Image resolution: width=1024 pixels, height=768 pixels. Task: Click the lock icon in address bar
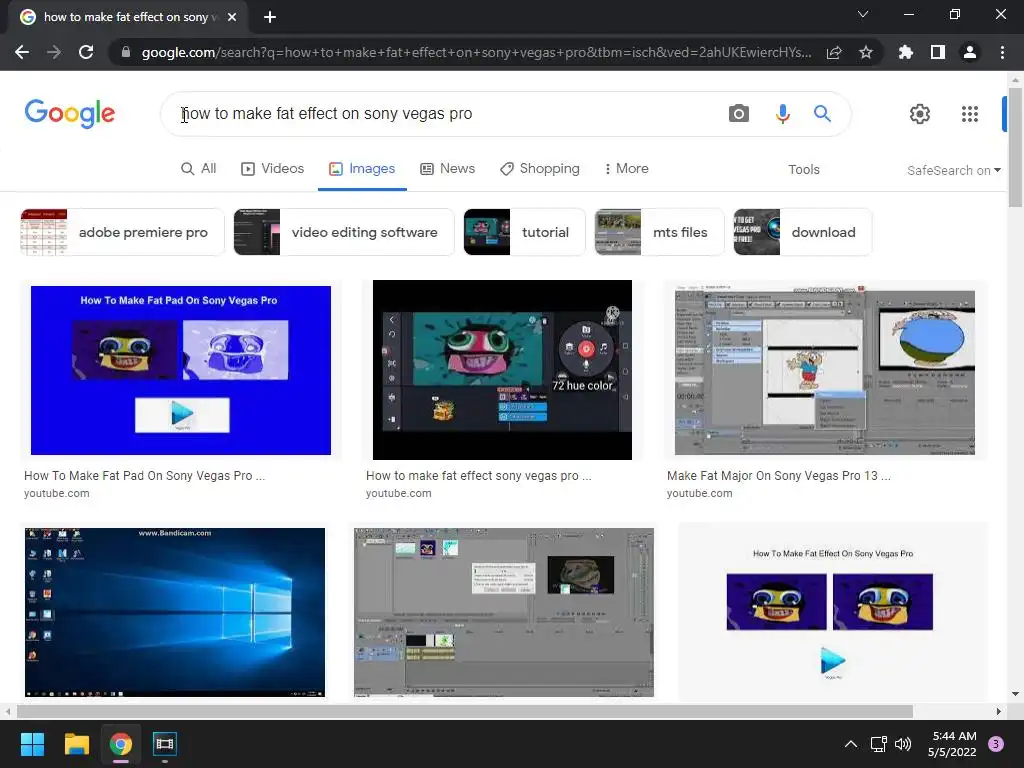pyautogui.click(x=126, y=52)
